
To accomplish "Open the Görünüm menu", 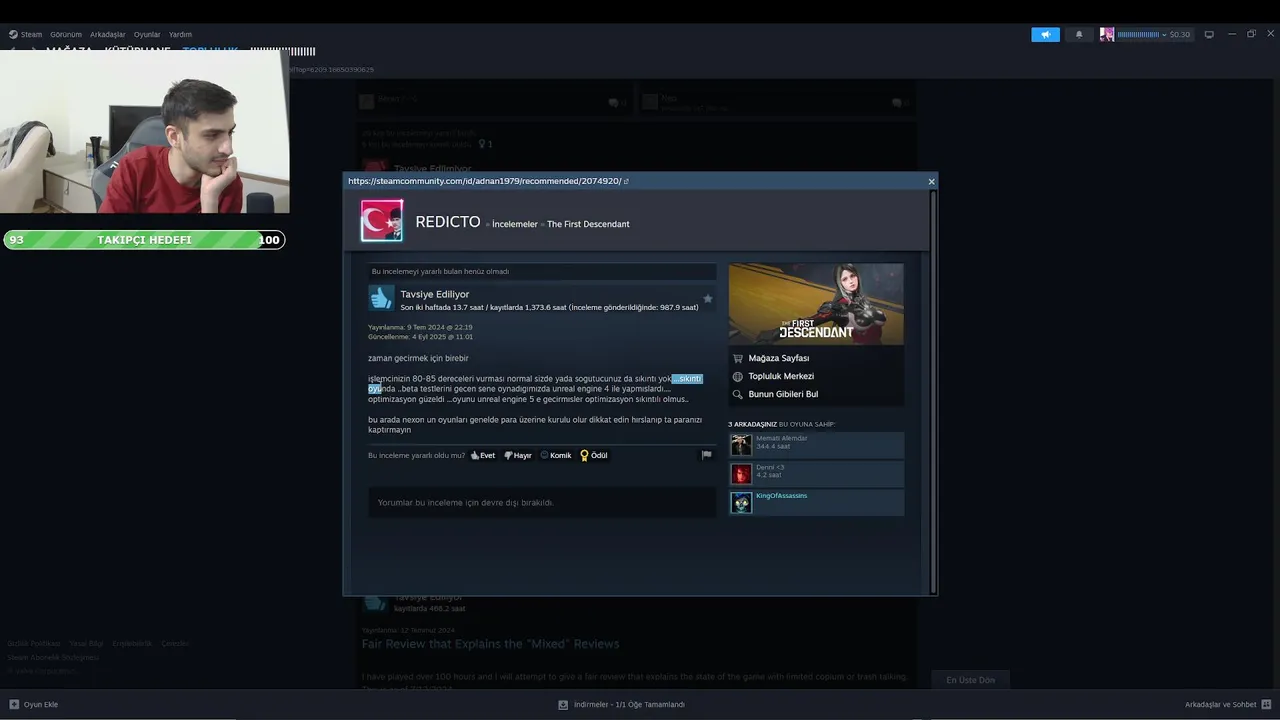I will click(x=66, y=34).
